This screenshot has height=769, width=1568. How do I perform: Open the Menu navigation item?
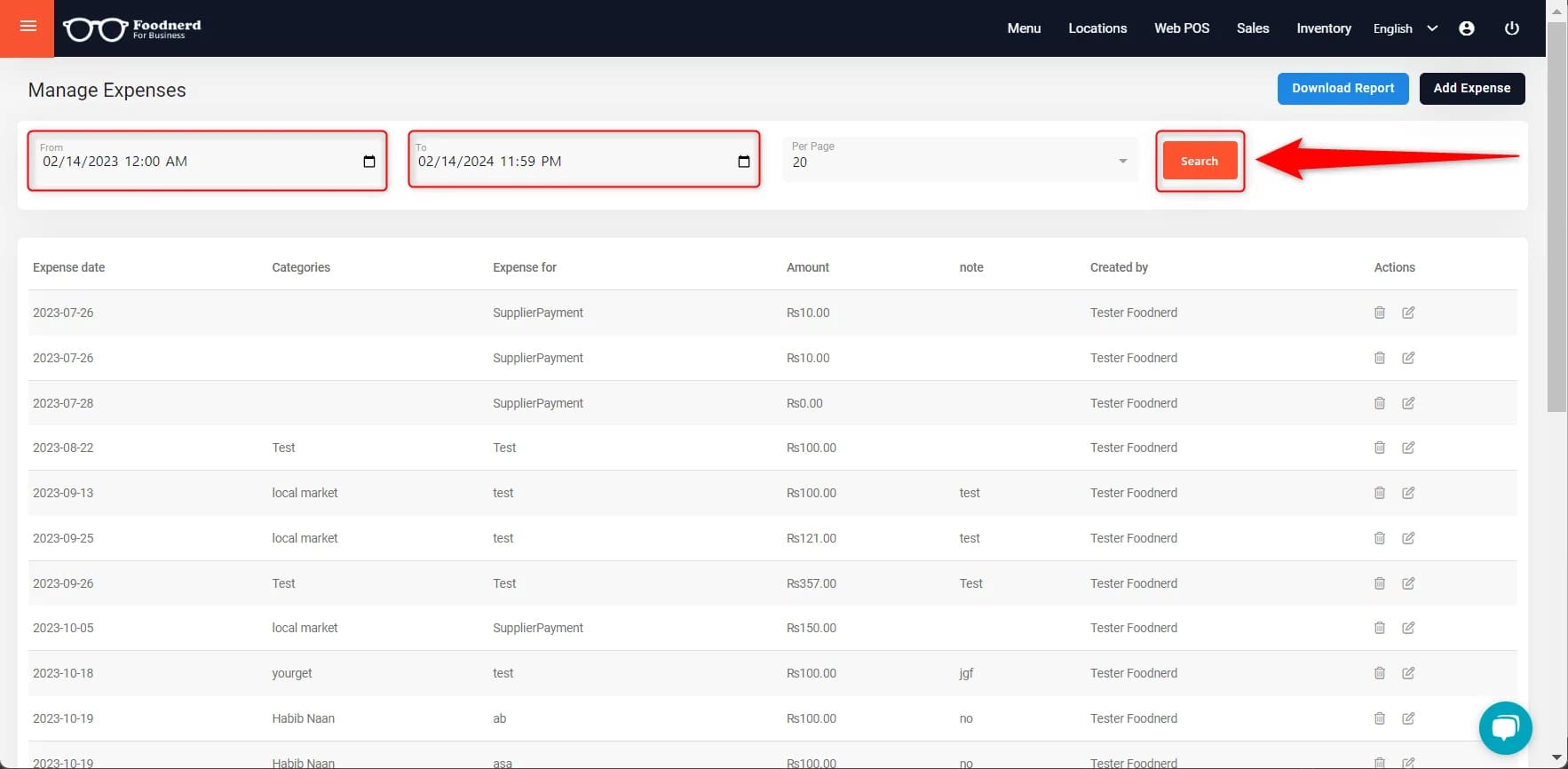coord(1024,28)
